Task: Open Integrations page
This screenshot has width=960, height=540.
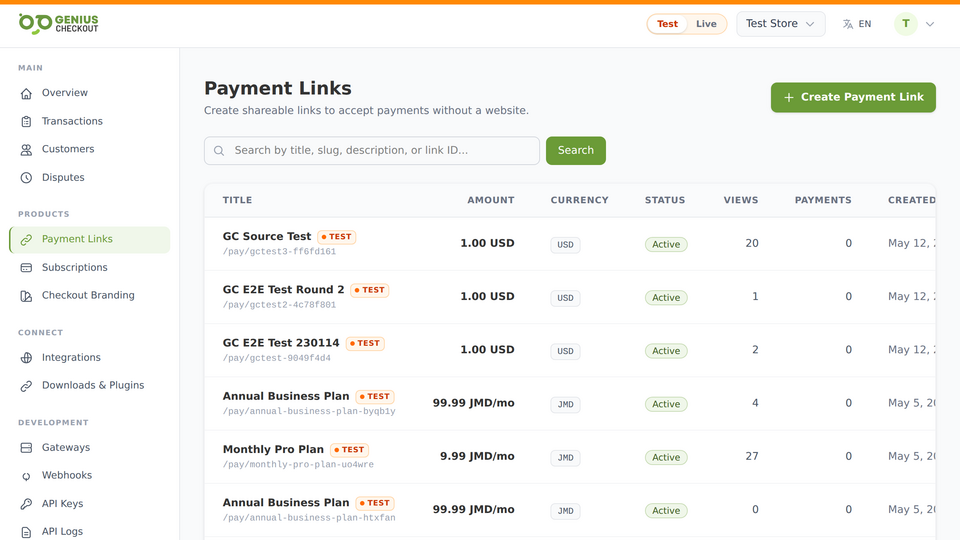Action: click(89, 358)
